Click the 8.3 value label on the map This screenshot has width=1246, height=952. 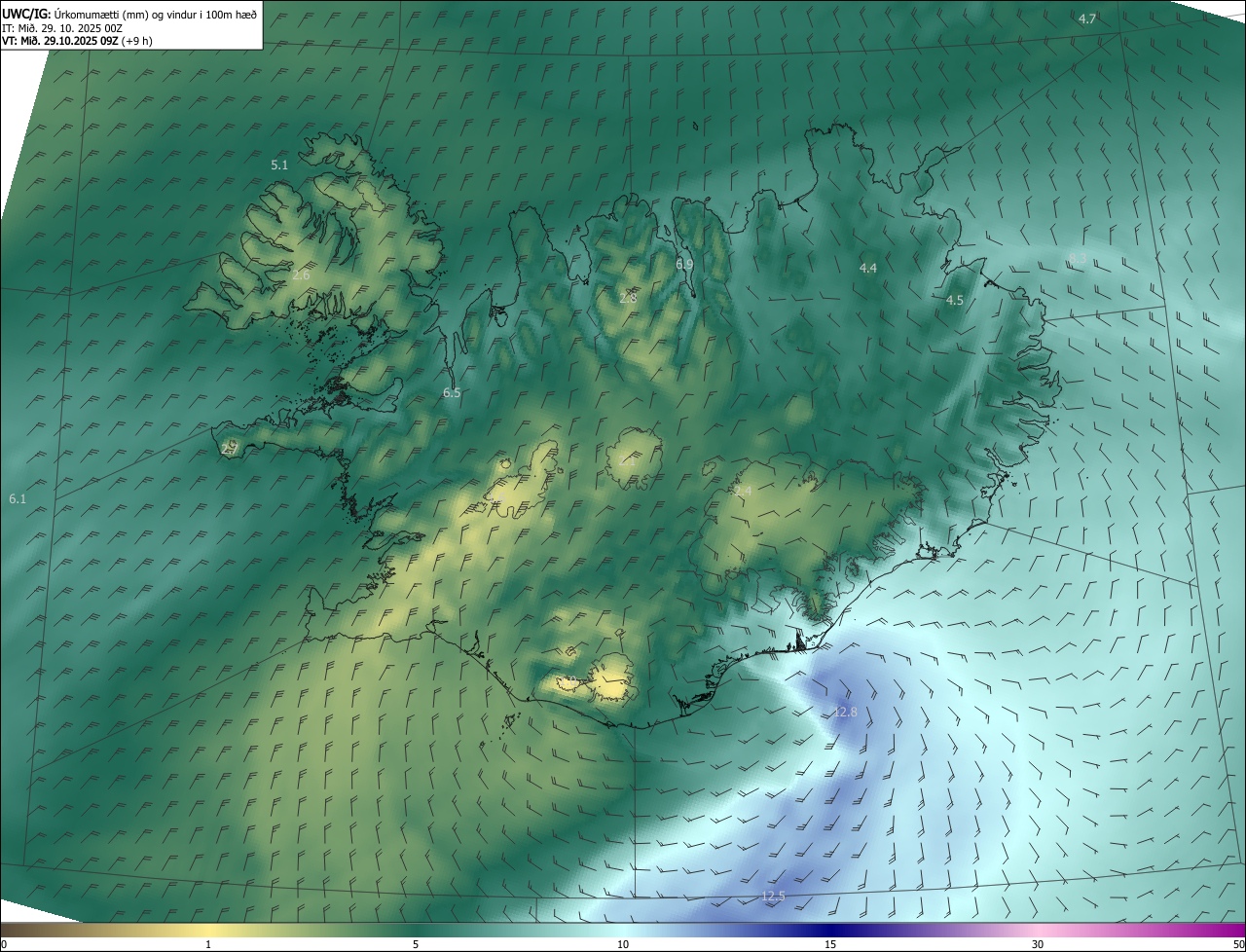point(1078,258)
